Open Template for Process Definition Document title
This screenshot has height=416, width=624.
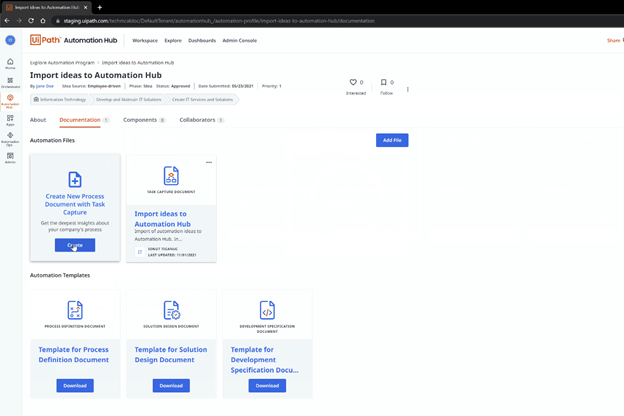[x=74, y=355]
